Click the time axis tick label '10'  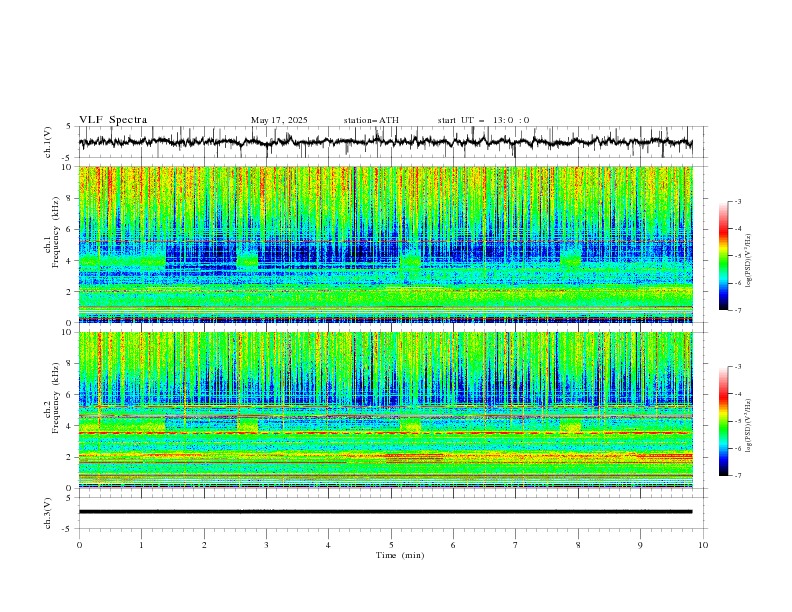coord(703,545)
